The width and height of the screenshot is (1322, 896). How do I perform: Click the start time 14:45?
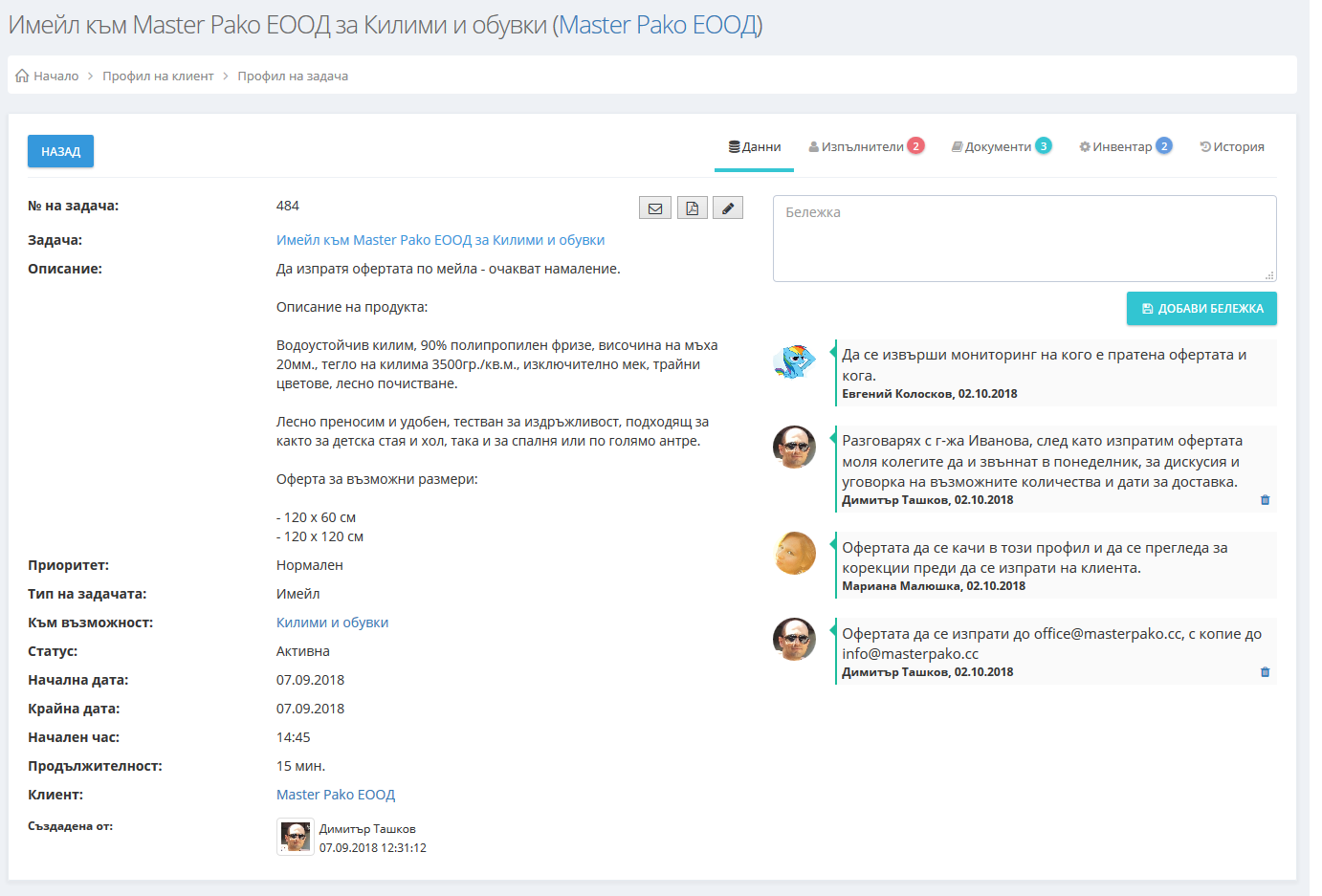coord(294,737)
